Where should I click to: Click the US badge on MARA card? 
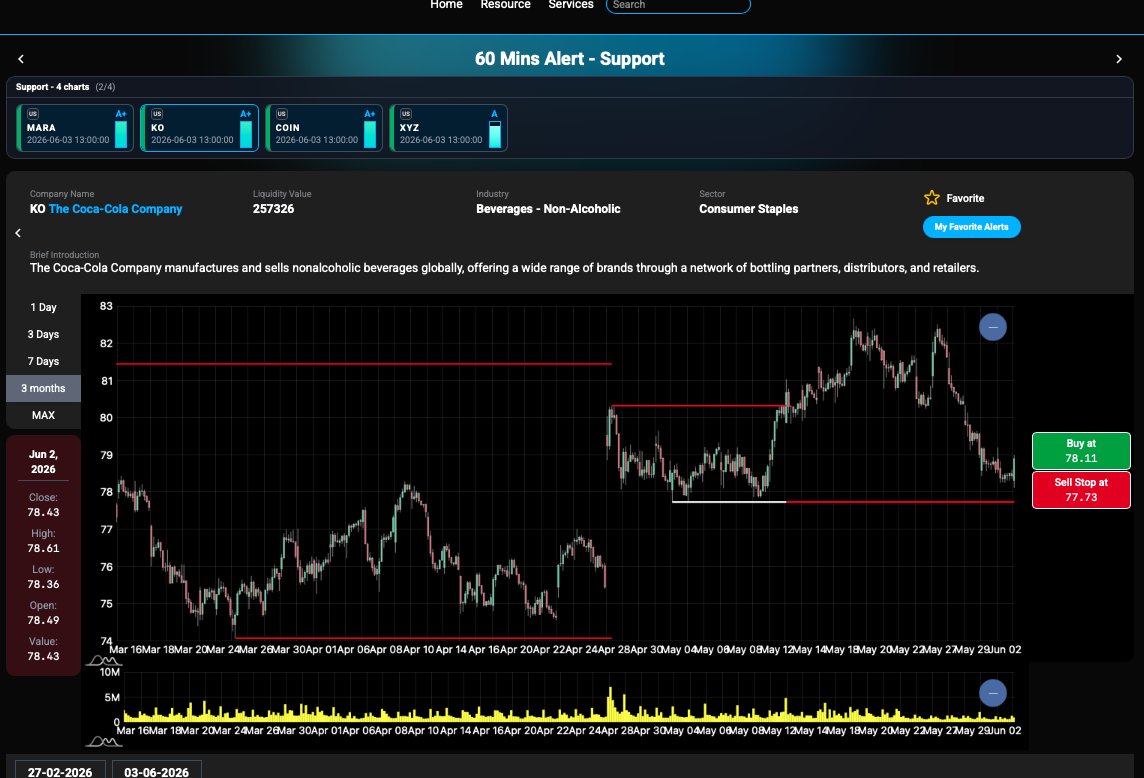[x=33, y=114]
